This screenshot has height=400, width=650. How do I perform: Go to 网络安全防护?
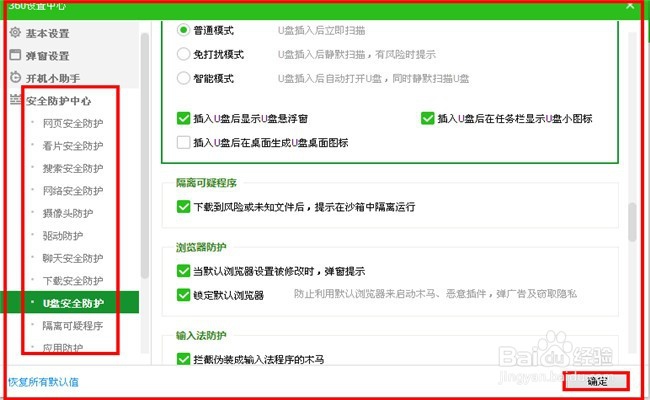tap(73, 191)
